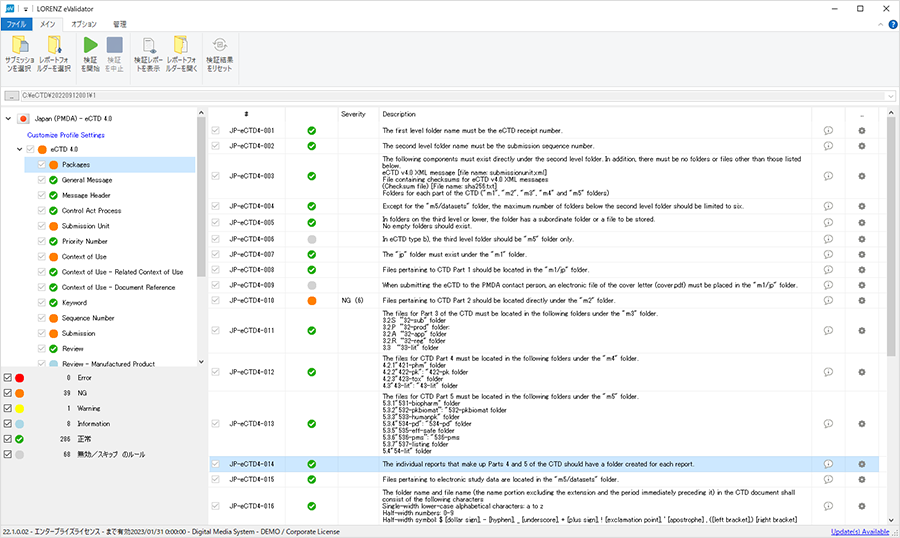This screenshot has width=900, height=538.
Task: Click orange NG status icon of JP-eCTD4-010
Action: point(312,300)
